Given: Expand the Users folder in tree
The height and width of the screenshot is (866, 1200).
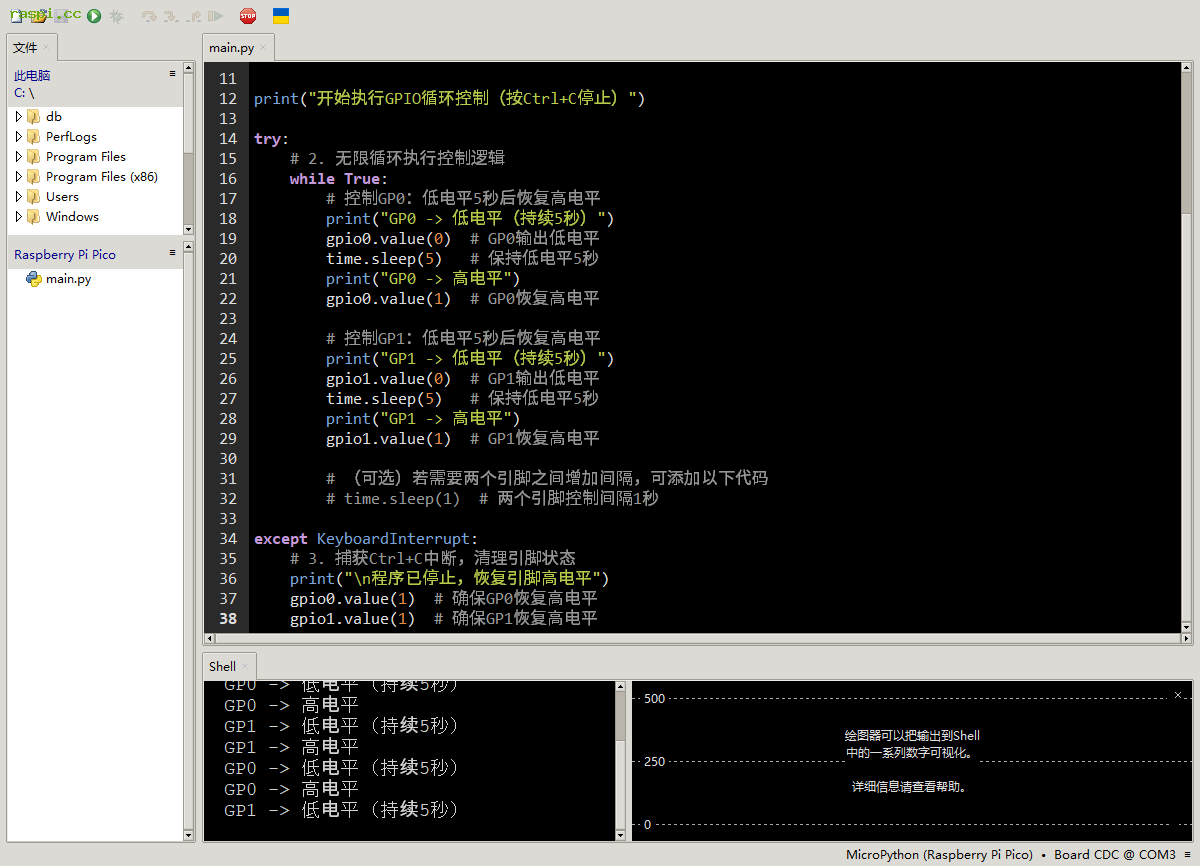Looking at the screenshot, I should pyautogui.click(x=19, y=197).
